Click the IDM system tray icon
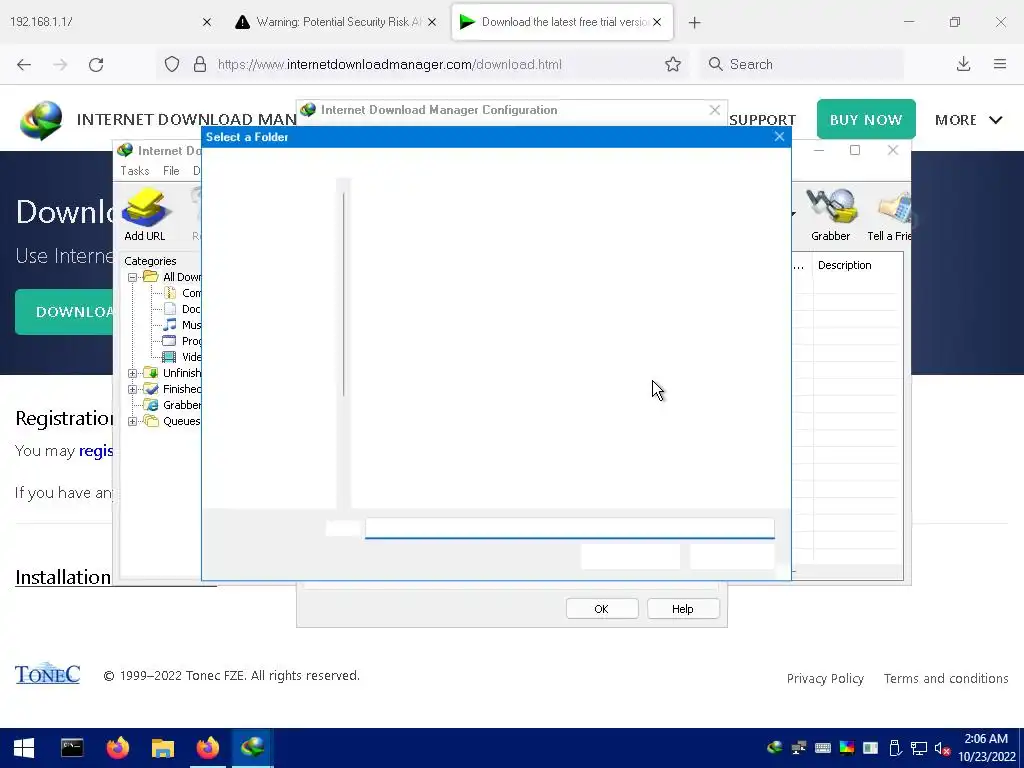 [x=775, y=748]
